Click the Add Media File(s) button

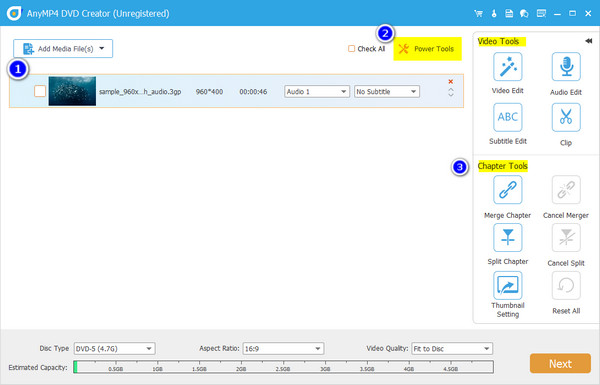click(x=63, y=49)
